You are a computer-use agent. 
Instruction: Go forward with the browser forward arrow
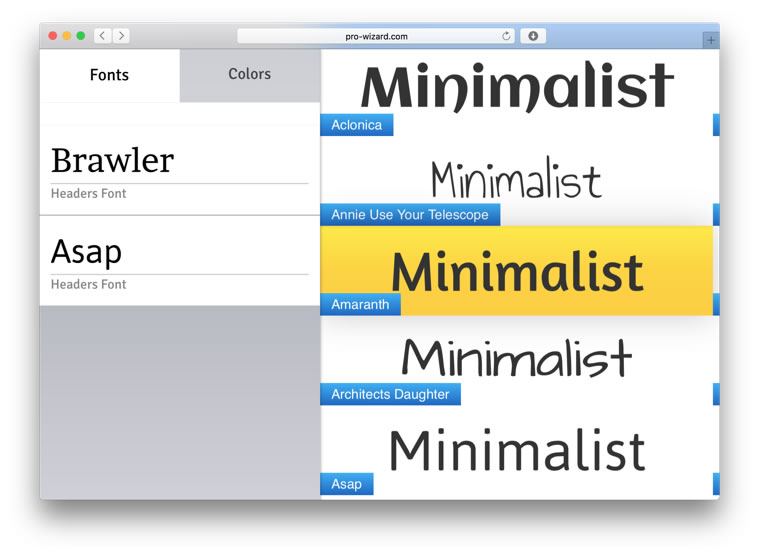[121, 35]
